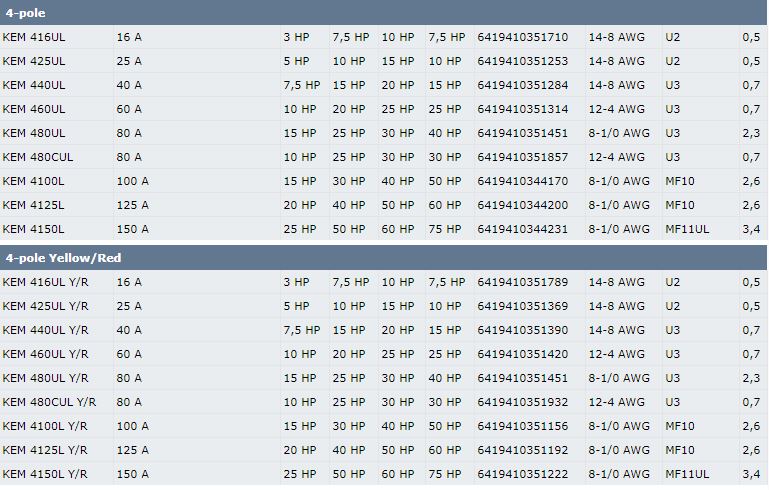The width and height of the screenshot is (769, 490).
Task: Select the KEM 416UL model name
Action: pyautogui.click(x=34, y=37)
